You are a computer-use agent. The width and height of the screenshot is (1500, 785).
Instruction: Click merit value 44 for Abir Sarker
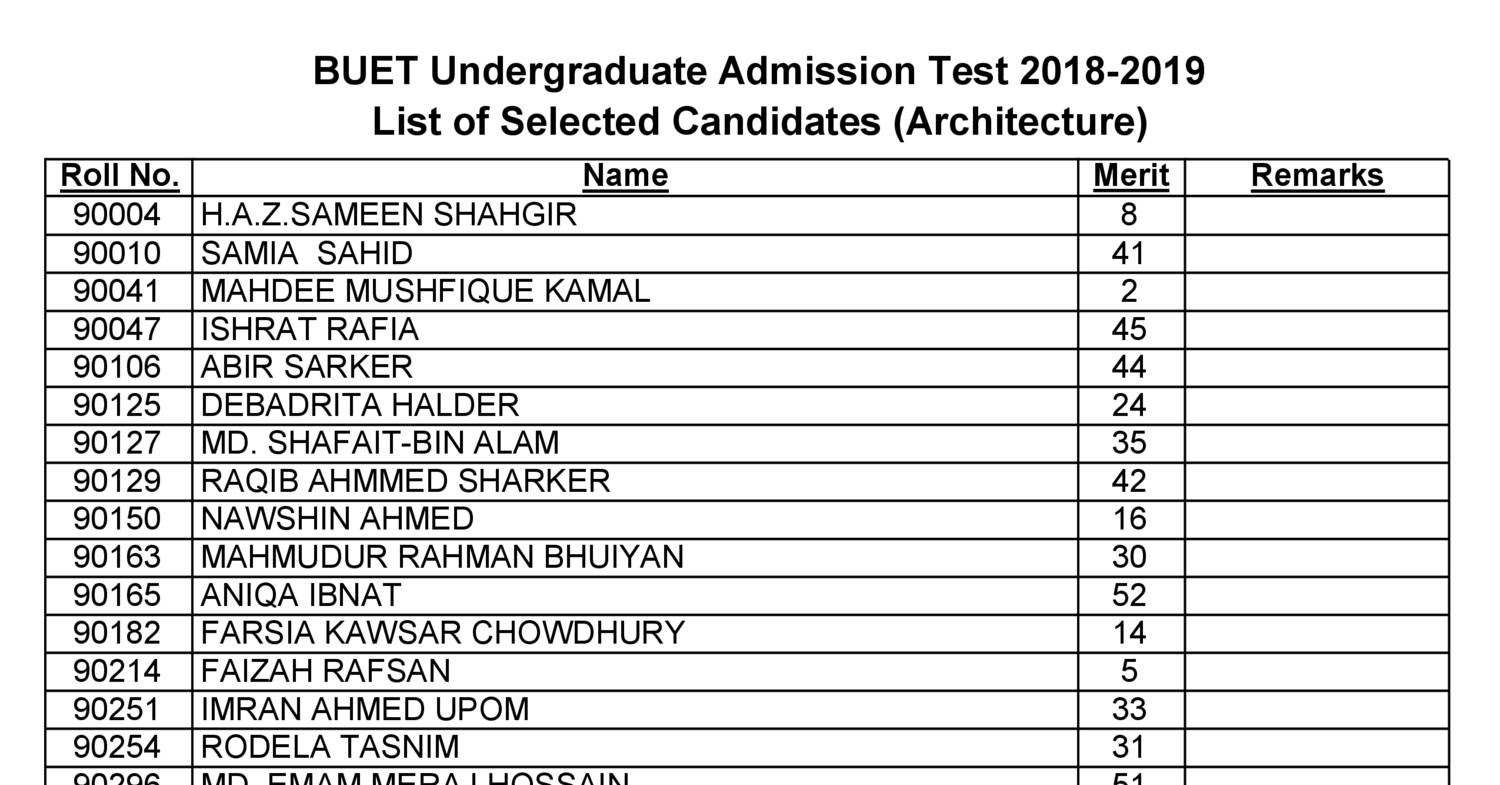(x=1129, y=367)
